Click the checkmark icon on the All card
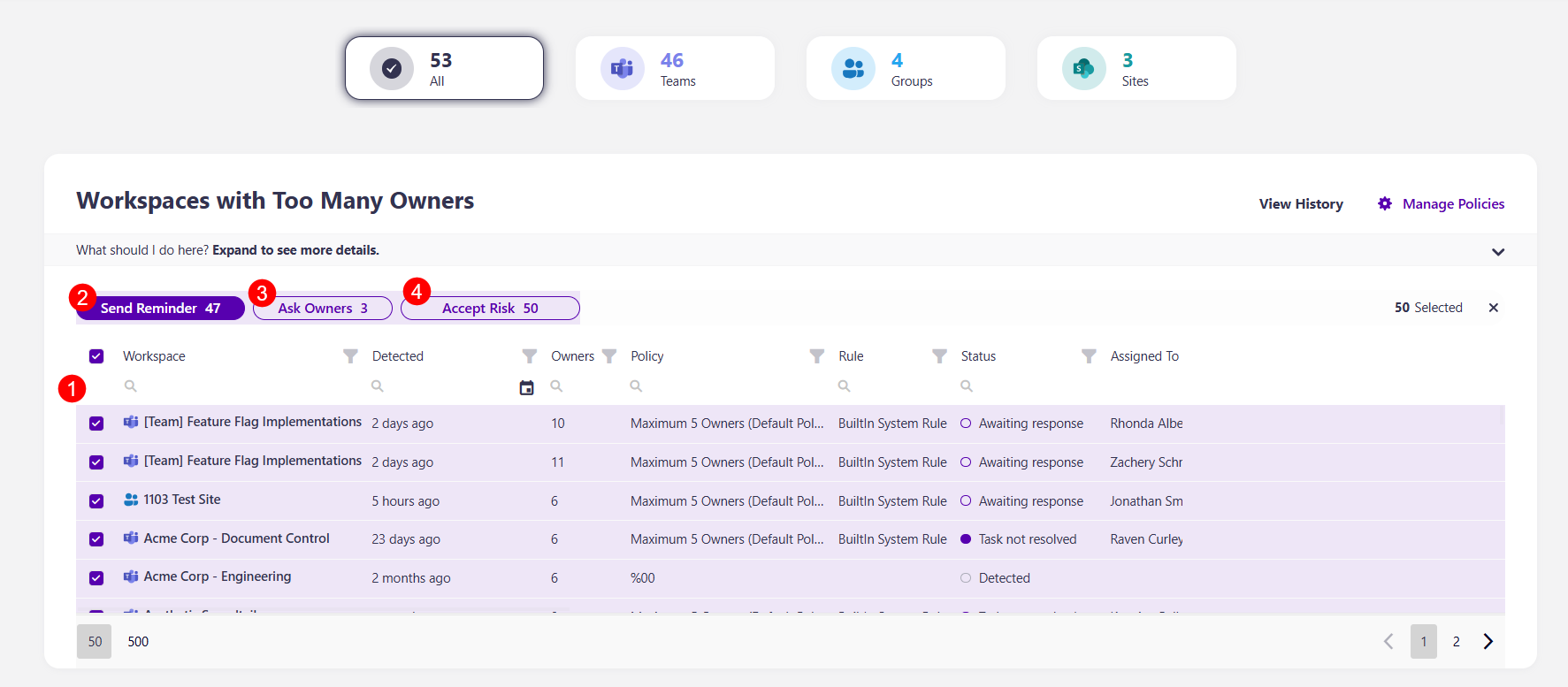Image resolution: width=1568 pixels, height=687 pixels. [392, 68]
